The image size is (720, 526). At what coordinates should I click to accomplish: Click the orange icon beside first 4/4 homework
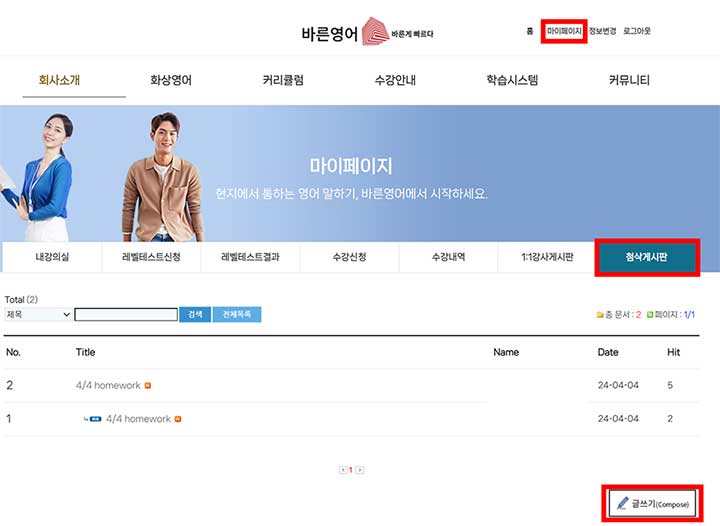point(148,386)
